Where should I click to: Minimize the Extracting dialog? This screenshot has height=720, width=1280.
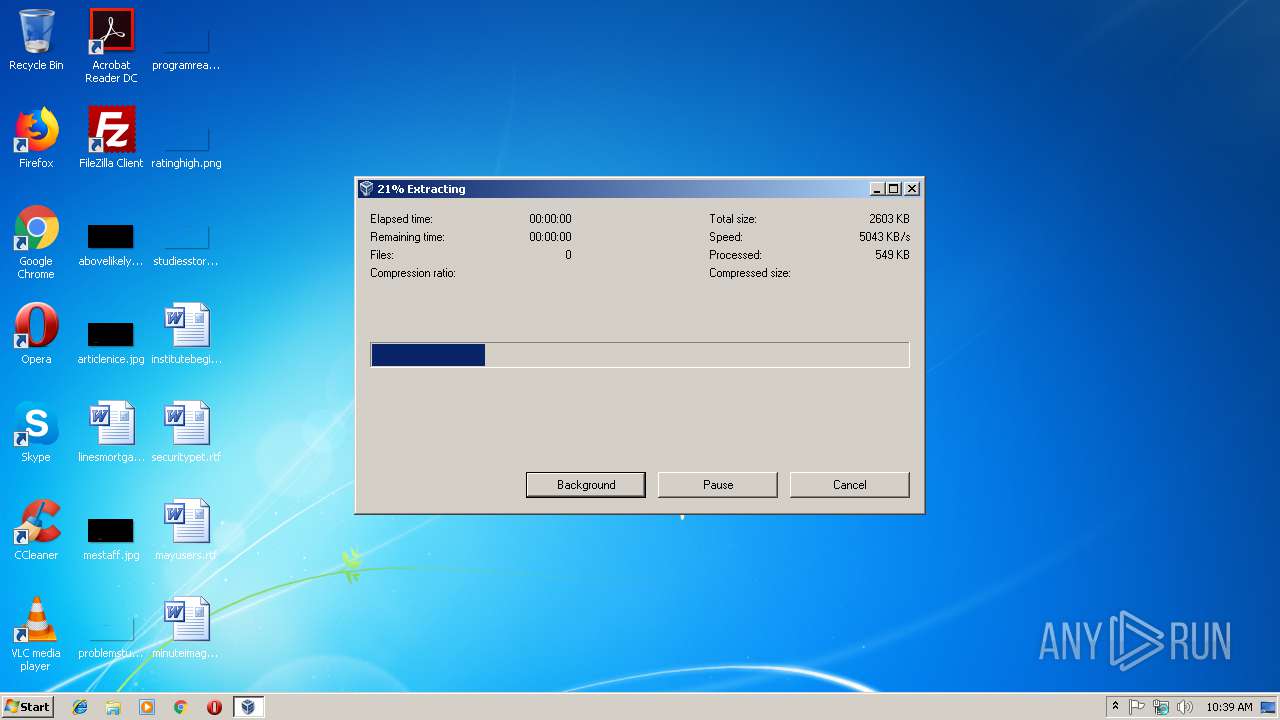(x=877, y=189)
